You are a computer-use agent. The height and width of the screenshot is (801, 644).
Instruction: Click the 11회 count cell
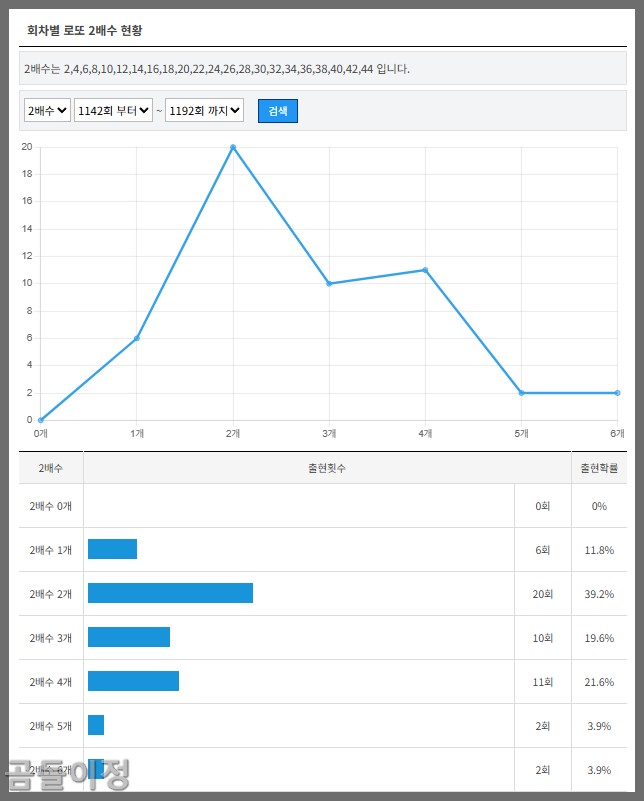click(x=542, y=682)
